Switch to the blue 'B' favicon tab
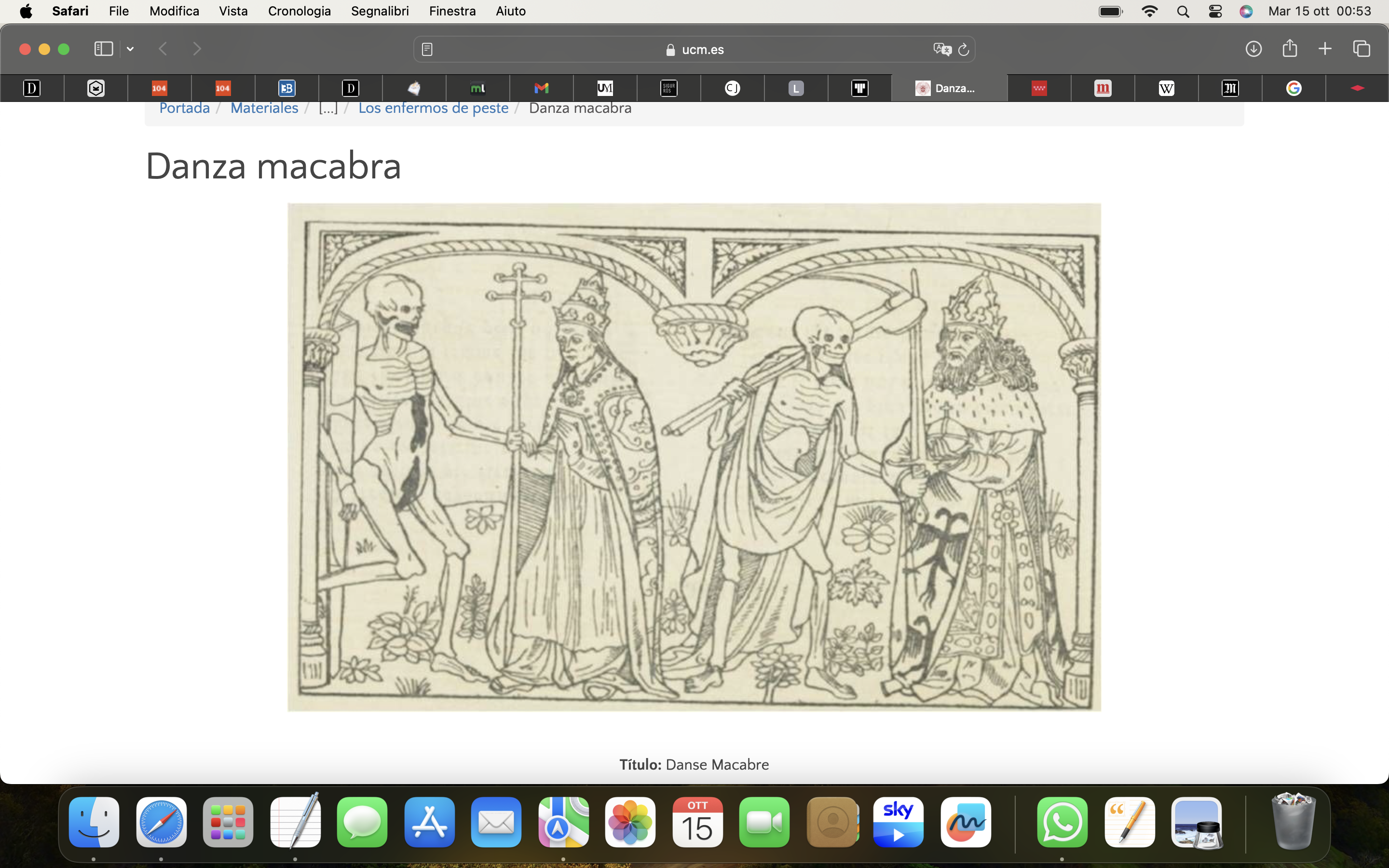The image size is (1389, 868). pos(286,88)
